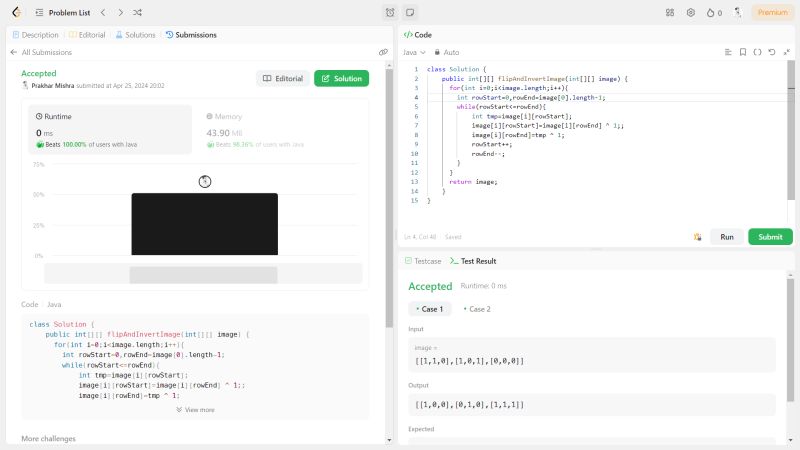800x450 pixels.
Task: Go to the previous problem arrow
Action: coord(103,12)
